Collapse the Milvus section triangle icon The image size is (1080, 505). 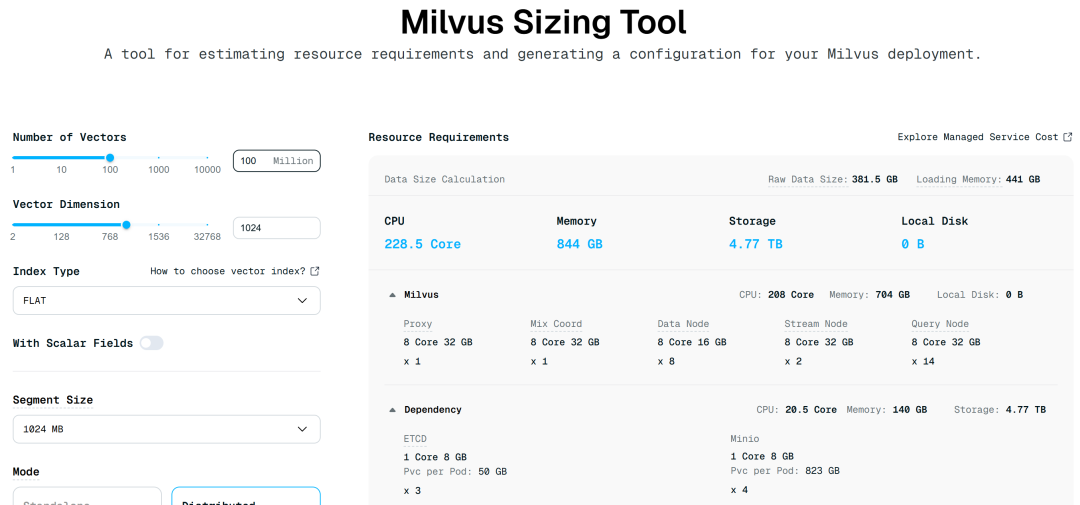point(393,295)
